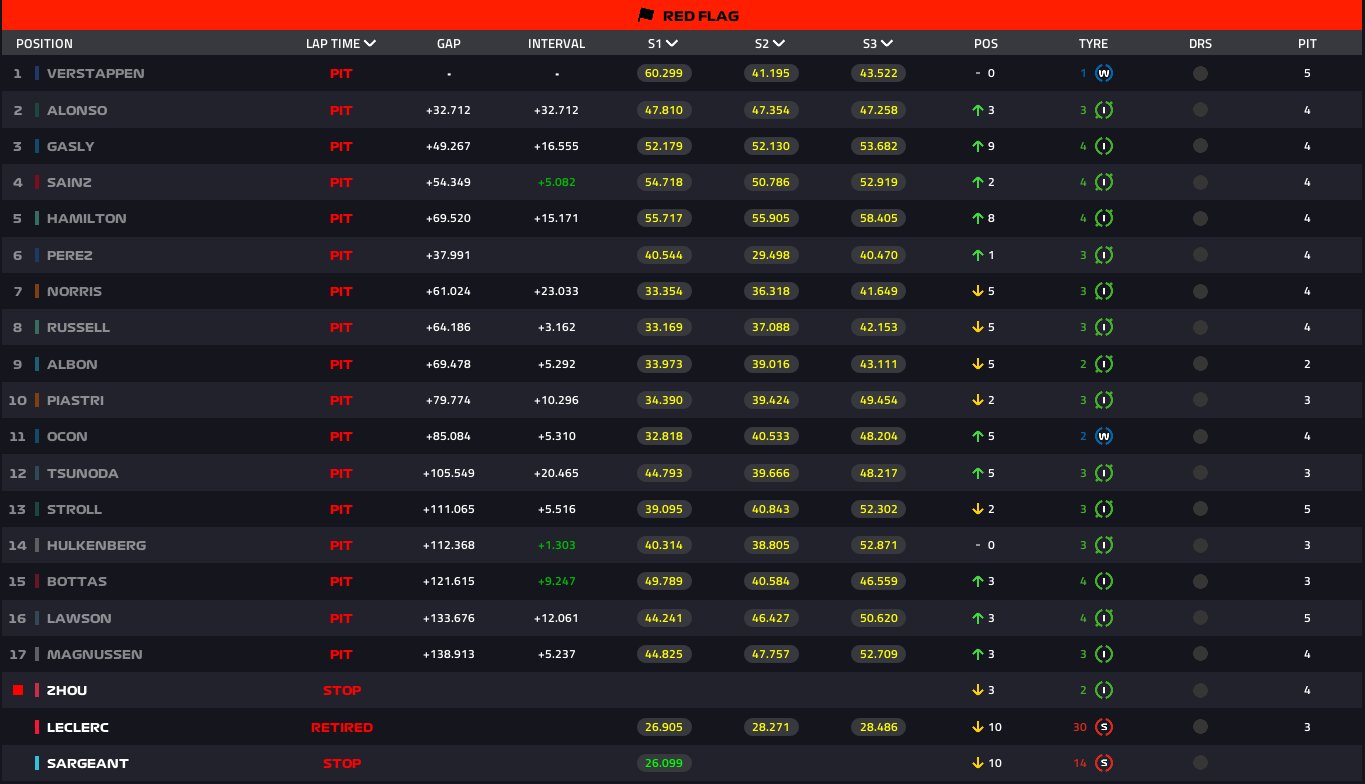Click Ocon's wet tyre icon
Screen dimensions: 1365x784
[x=1104, y=436]
